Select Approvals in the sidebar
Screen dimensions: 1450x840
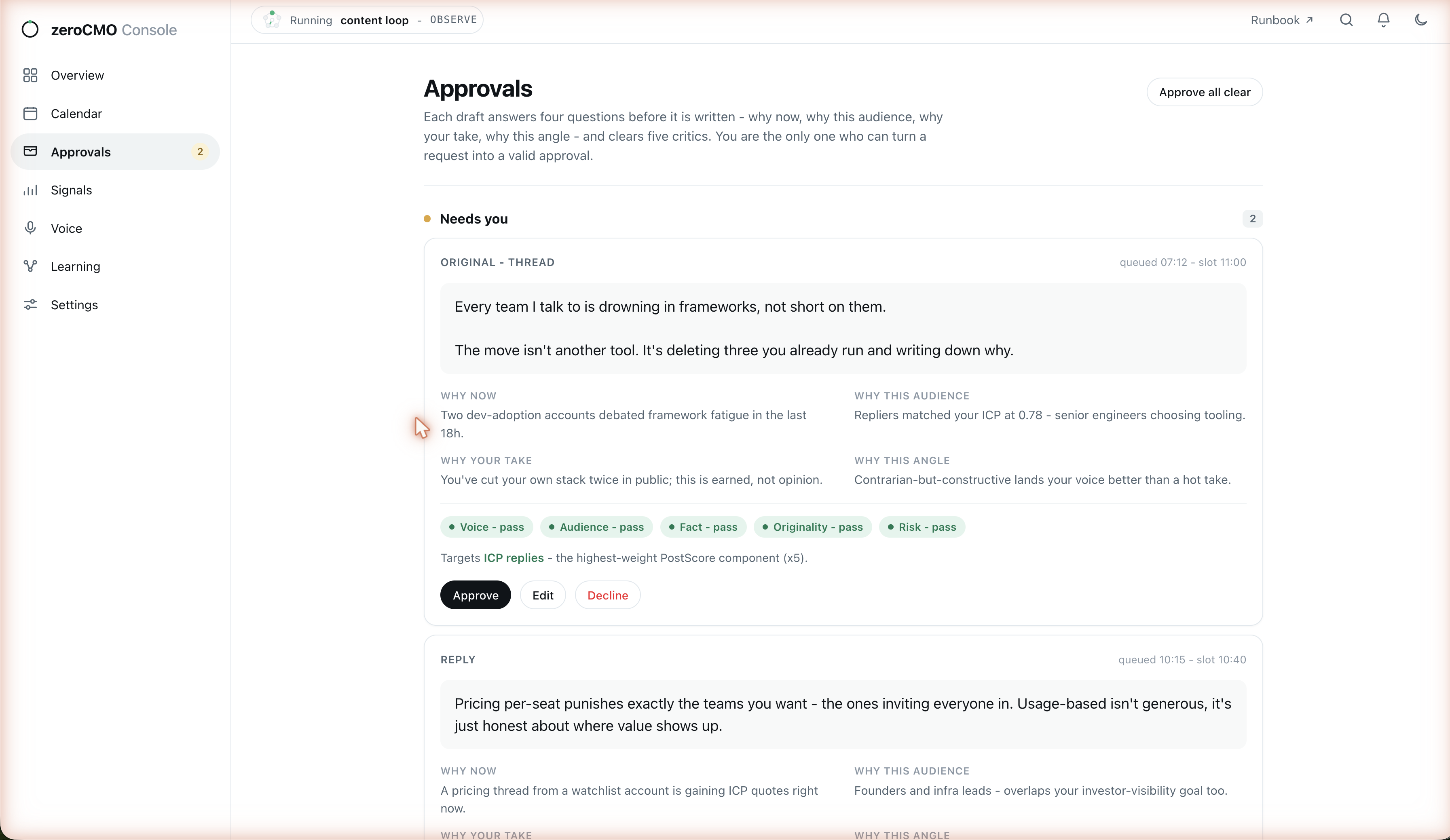point(115,151)
